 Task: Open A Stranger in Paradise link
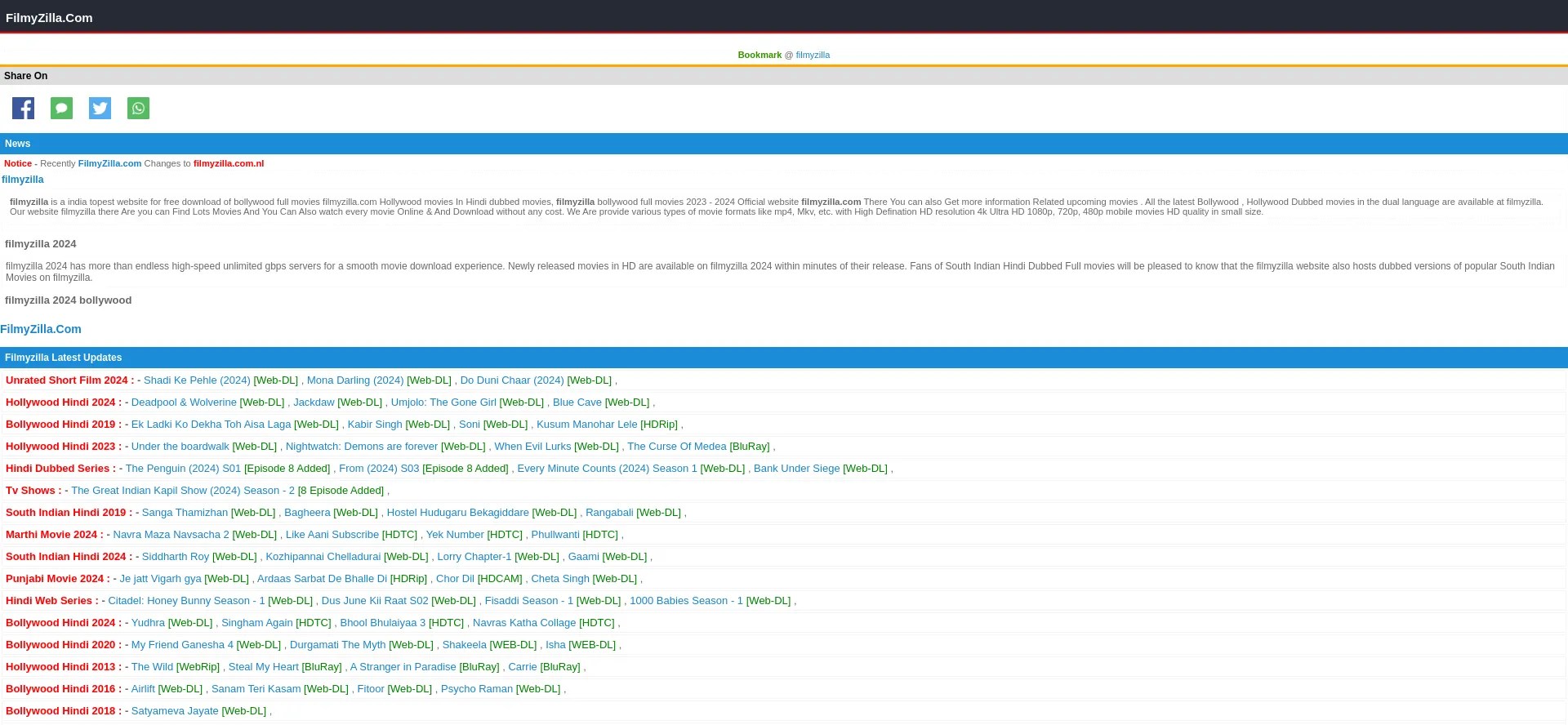pos(403,667)
